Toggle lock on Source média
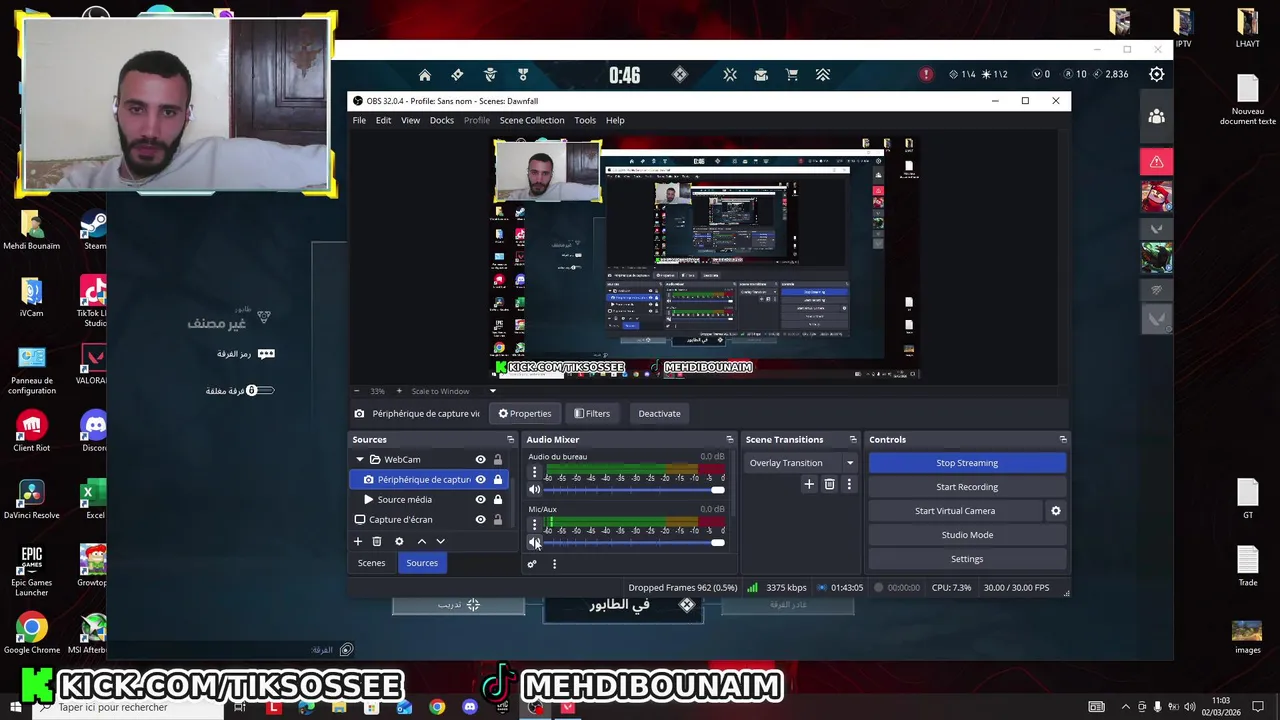1280x720 pixels. click(x=498, y=500)
